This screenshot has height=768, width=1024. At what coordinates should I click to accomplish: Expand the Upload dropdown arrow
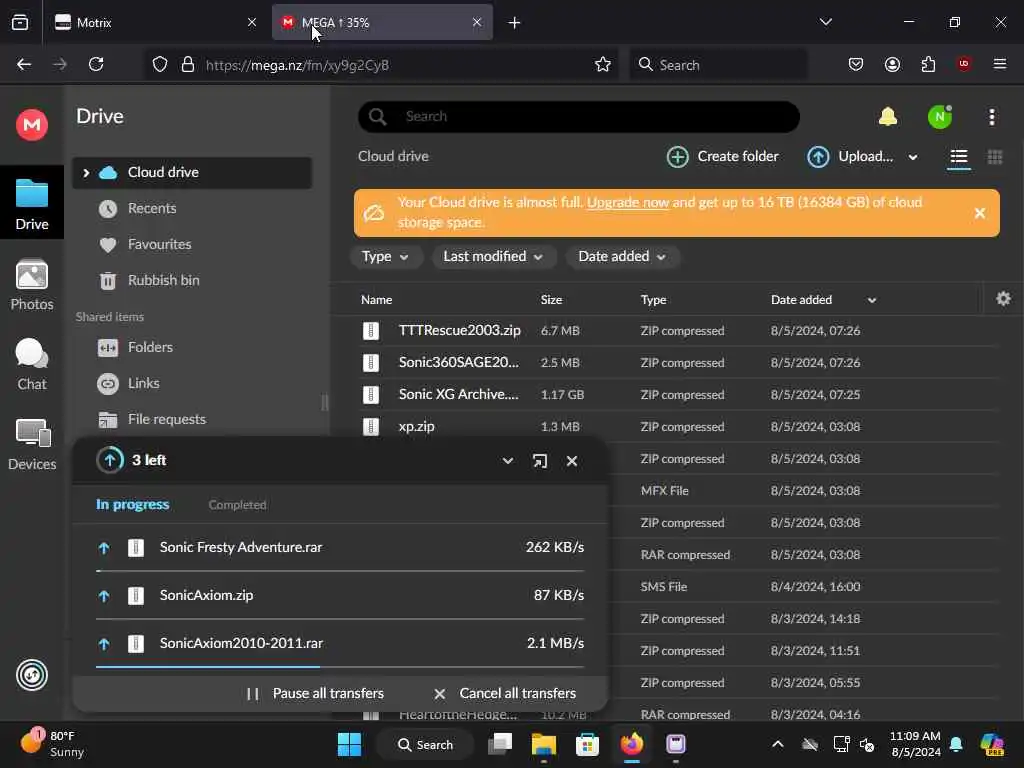(913, 157)
